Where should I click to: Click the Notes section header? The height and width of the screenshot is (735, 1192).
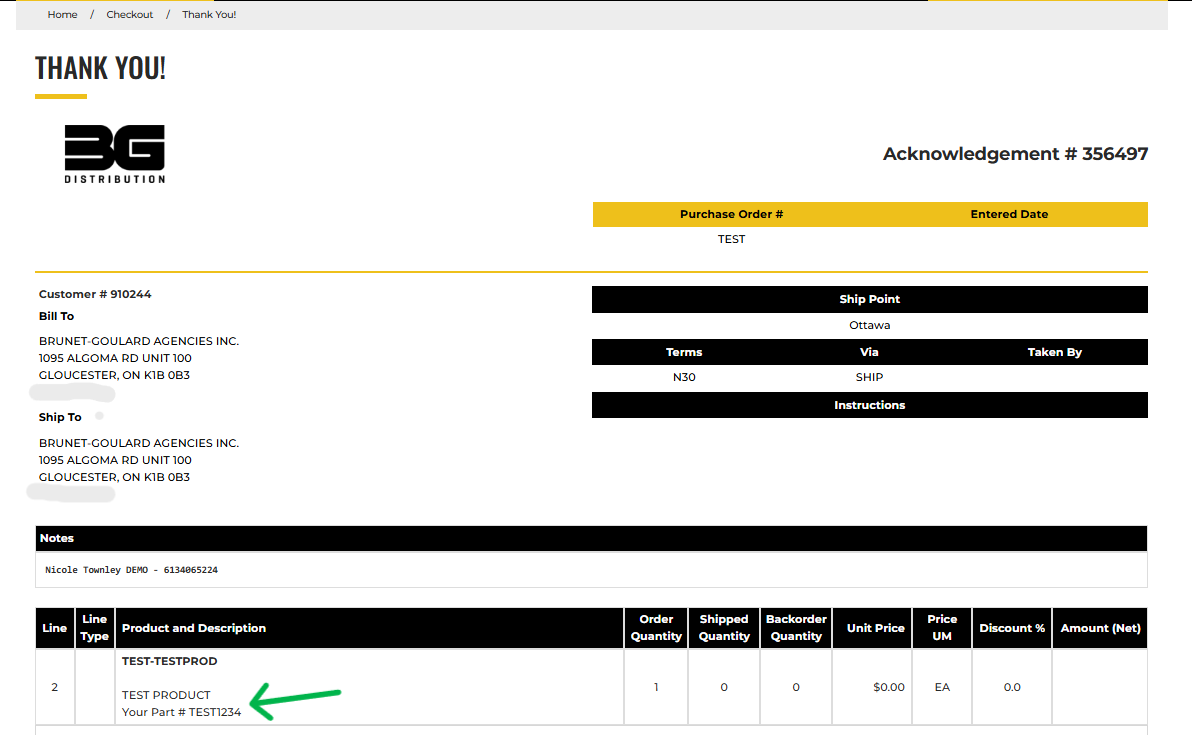591,538
